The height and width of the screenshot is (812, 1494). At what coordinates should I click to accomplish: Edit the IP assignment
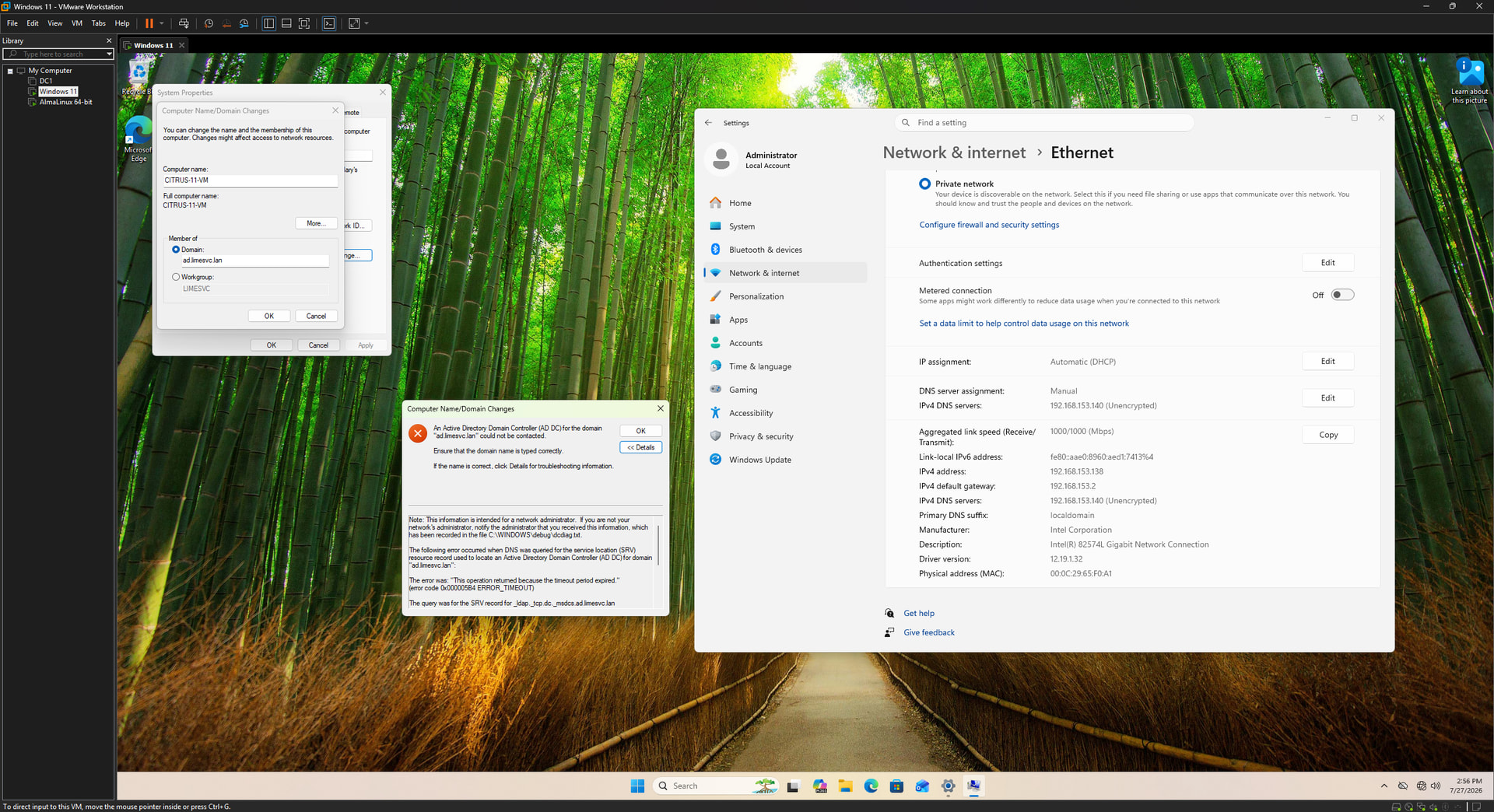[x=1327, y=362]
